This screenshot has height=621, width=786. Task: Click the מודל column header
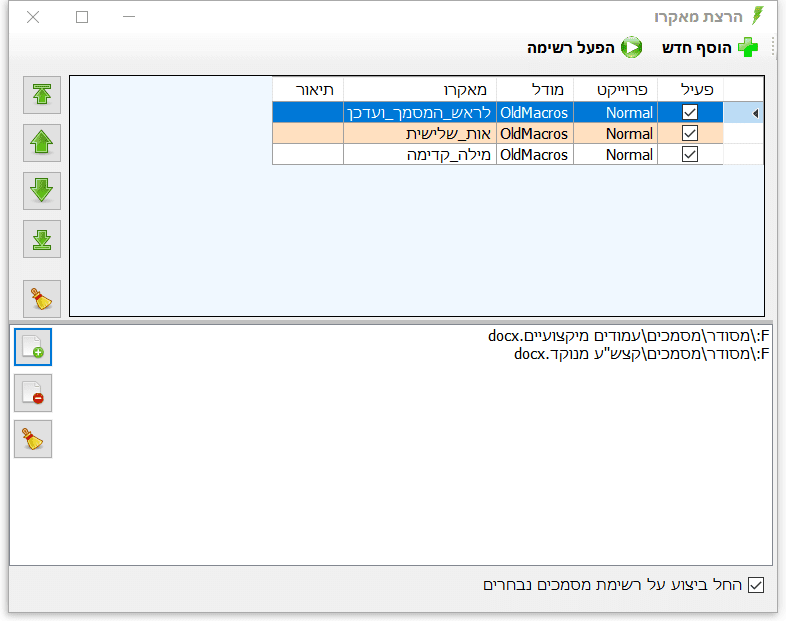click(535, 90)
